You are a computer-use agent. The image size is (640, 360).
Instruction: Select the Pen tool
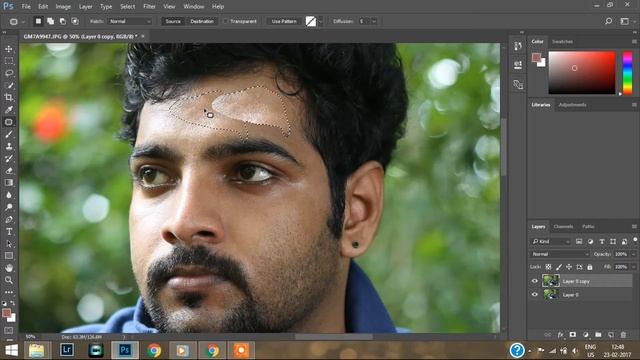click(x=9, y=220)
